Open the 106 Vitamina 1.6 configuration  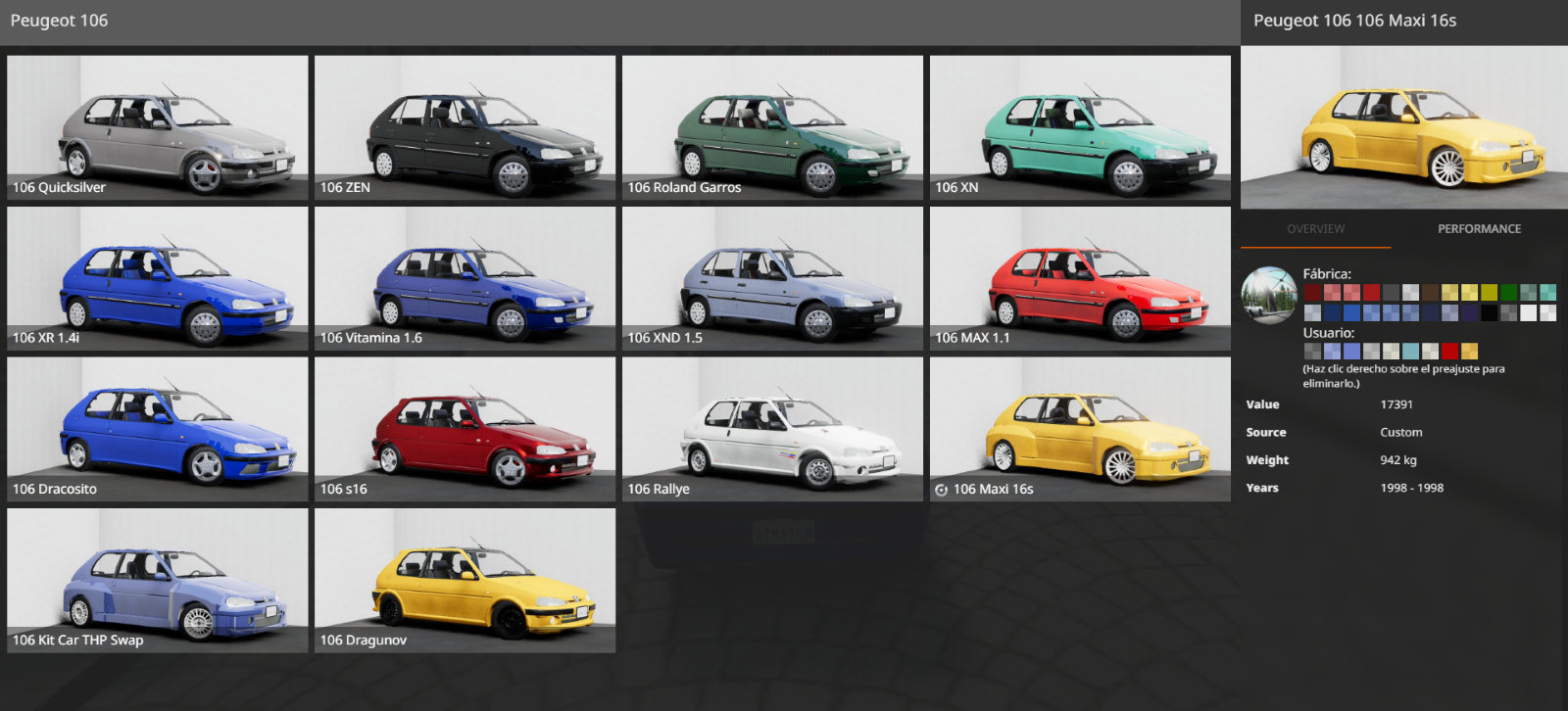tap(465, 278)
